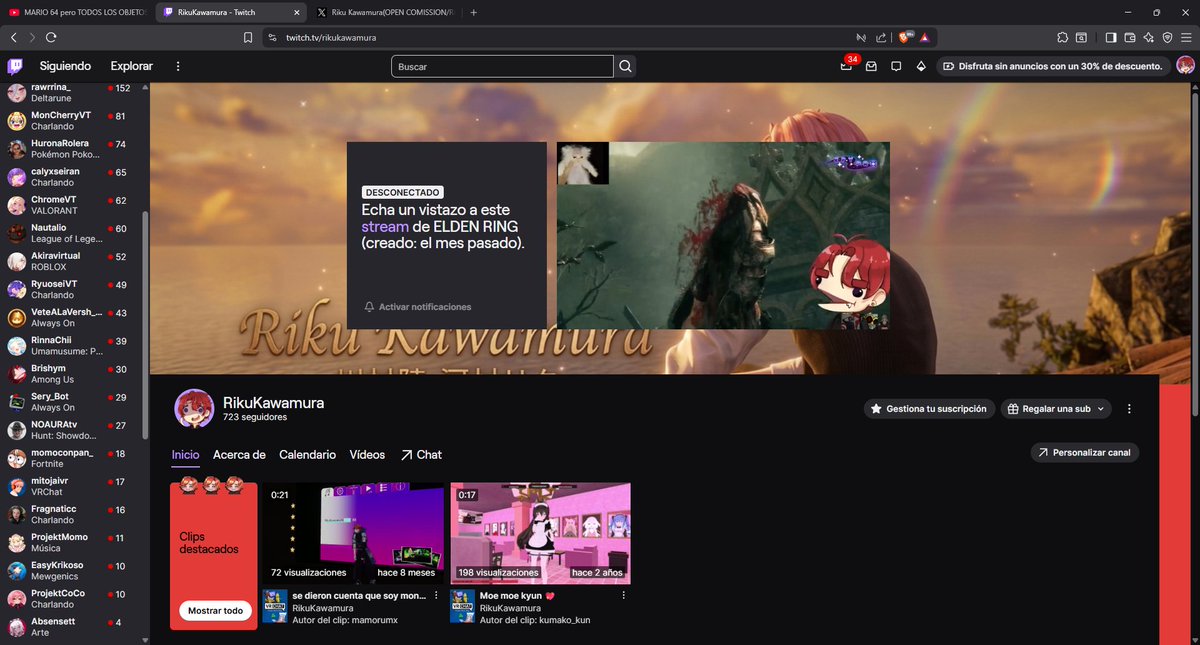
Task: Click the ad-free 30% discount banner
Action: point(1054,66)
